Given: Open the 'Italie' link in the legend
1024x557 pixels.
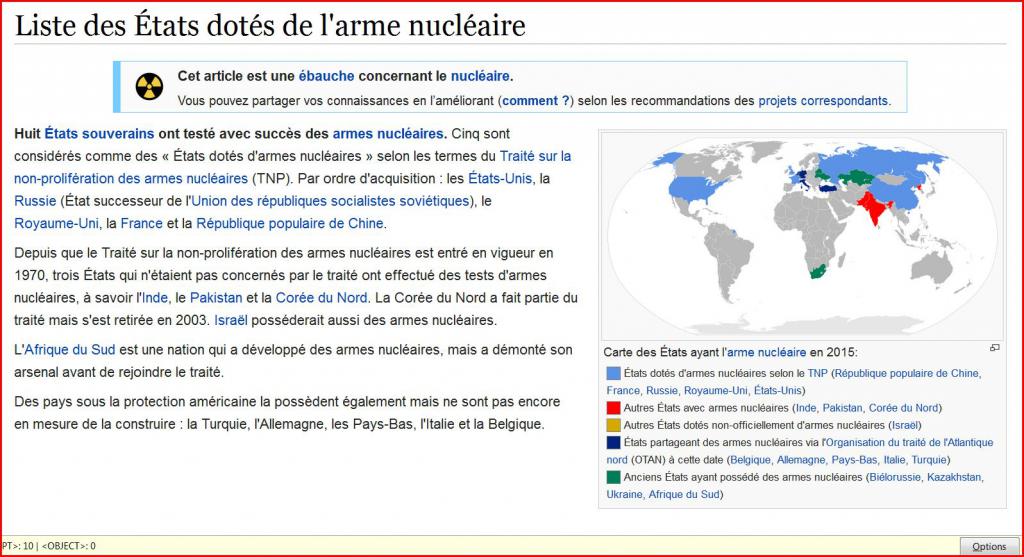Looking at the screenshot, I should [x=893, y=460].
